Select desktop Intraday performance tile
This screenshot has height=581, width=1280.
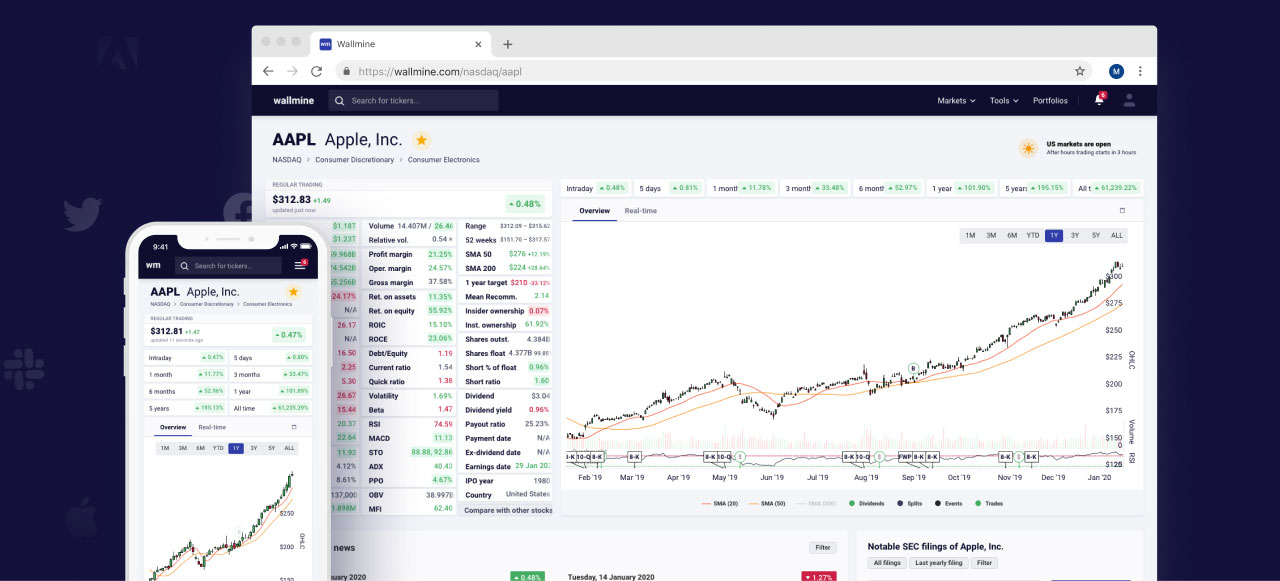coord(597,188)
